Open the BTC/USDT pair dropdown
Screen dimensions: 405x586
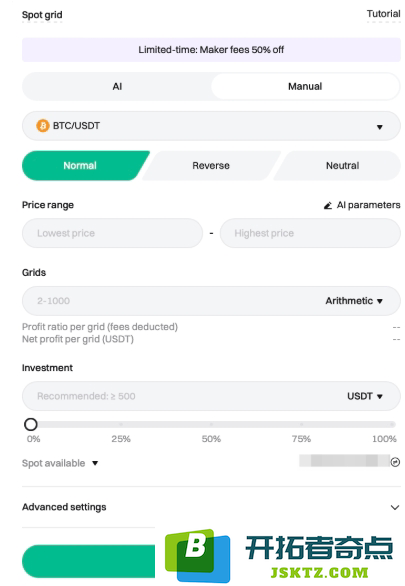pyautogui.click(x=211, y=126)
